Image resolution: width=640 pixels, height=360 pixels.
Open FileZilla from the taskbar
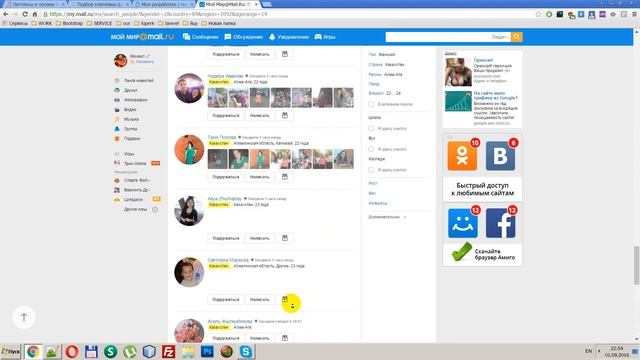click(x=168, y=351)
